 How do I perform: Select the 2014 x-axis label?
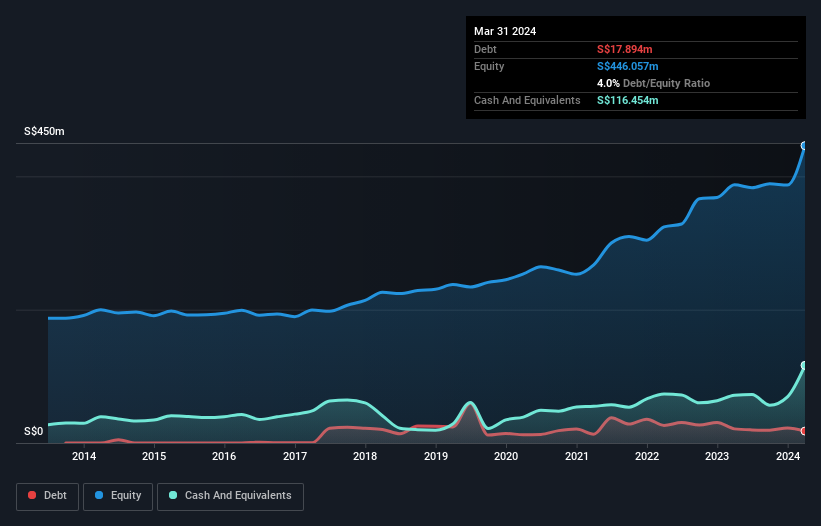pyautogui.click(x=84, y=457)
